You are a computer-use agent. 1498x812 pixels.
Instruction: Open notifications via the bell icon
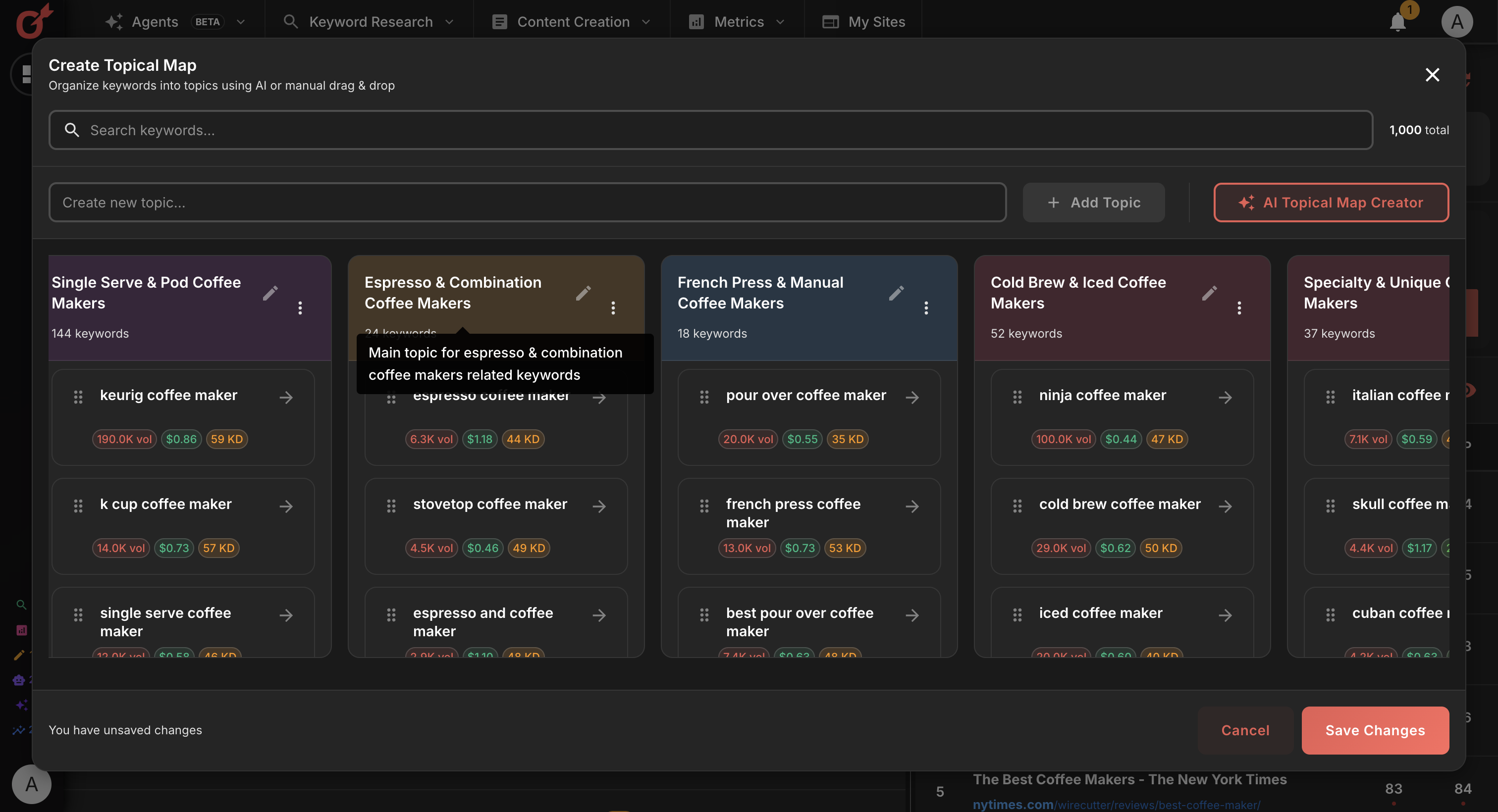(1398, 21)
